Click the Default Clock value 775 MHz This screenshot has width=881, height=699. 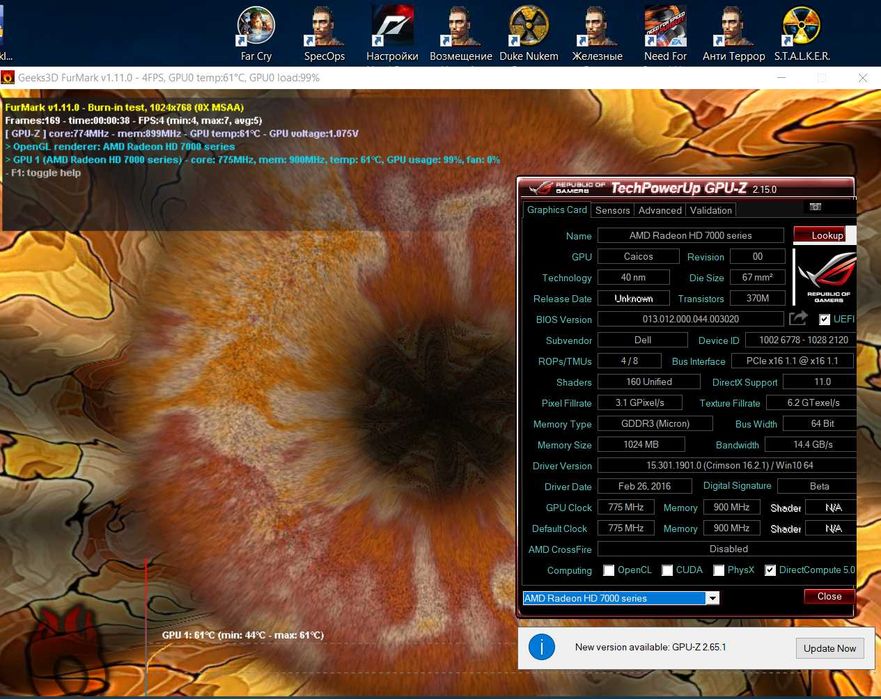626,528
